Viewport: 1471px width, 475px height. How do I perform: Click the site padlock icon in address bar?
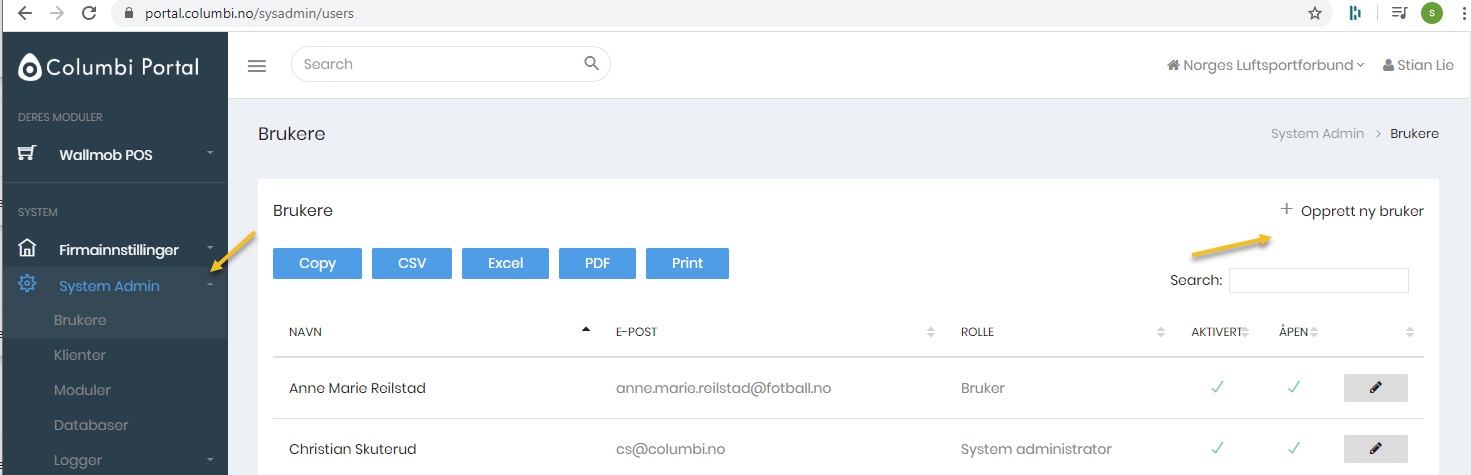click(x=128, y=15)
